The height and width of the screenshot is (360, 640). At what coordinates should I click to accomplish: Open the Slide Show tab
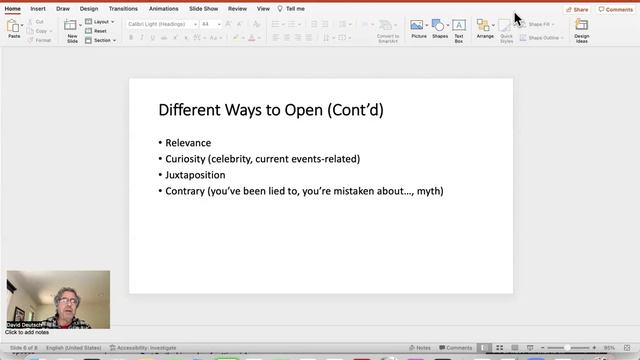[x=204, y=9]
